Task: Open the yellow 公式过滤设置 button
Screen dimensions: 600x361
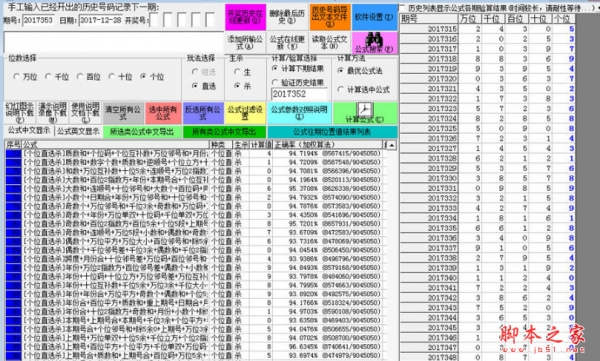Action: [245, 113]
